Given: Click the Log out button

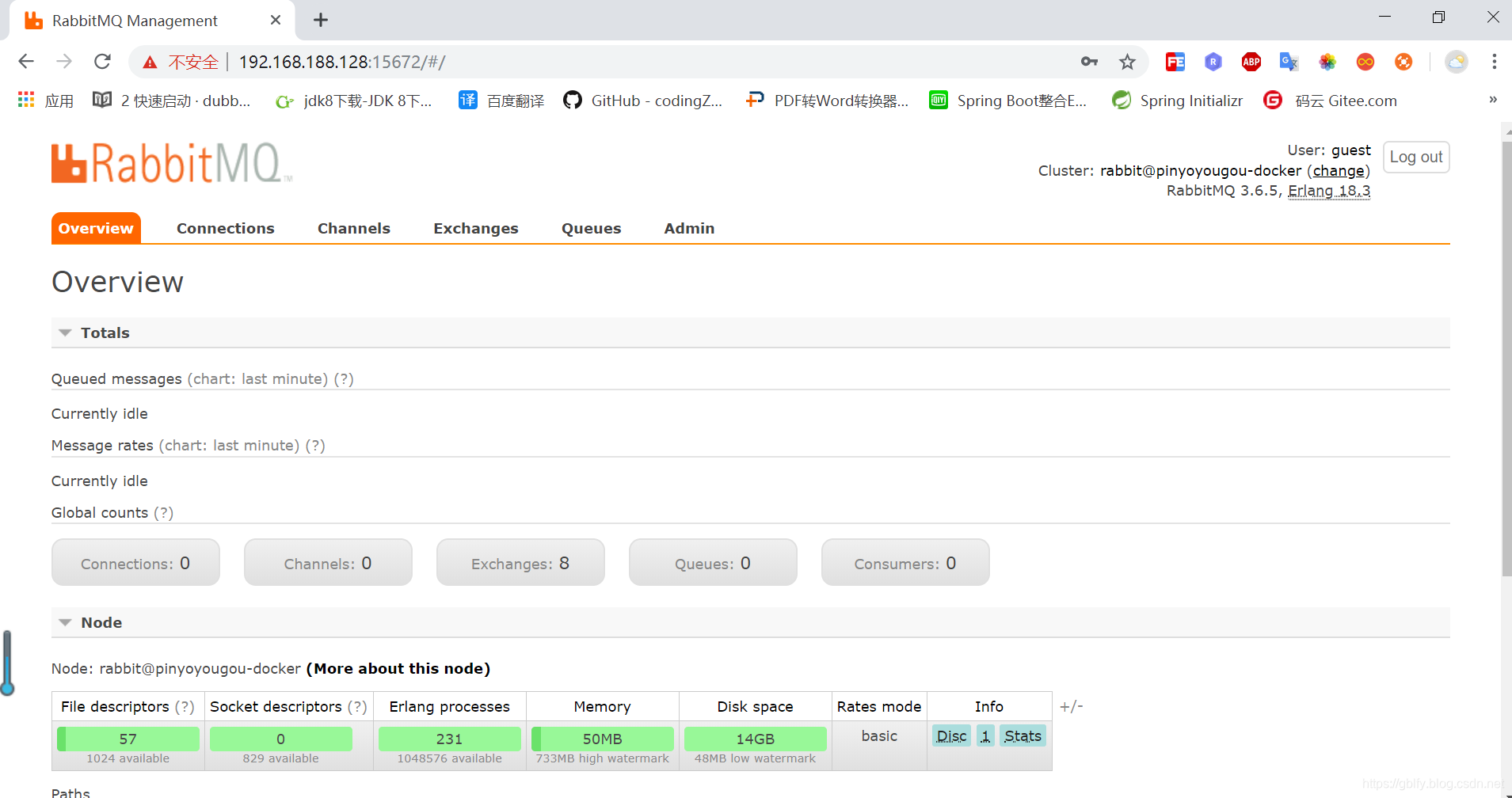Looking at the screenshot, I should (x=1416, y=157).
